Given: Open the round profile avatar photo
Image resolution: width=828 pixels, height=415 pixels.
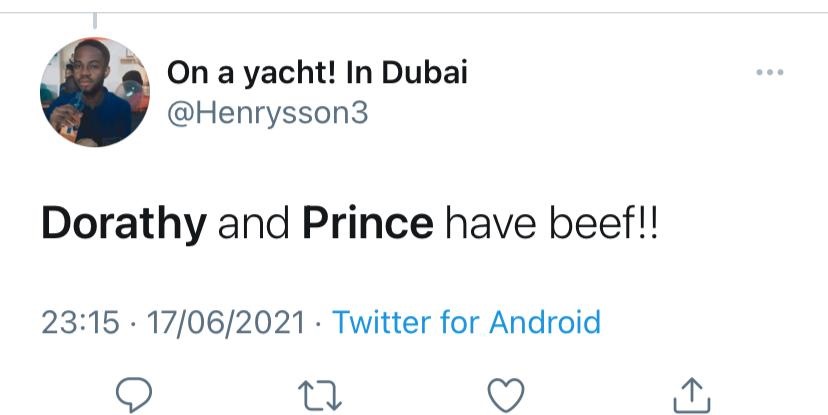Looking at the screenshot, I should pyautogui.click(x=94, y=93).
